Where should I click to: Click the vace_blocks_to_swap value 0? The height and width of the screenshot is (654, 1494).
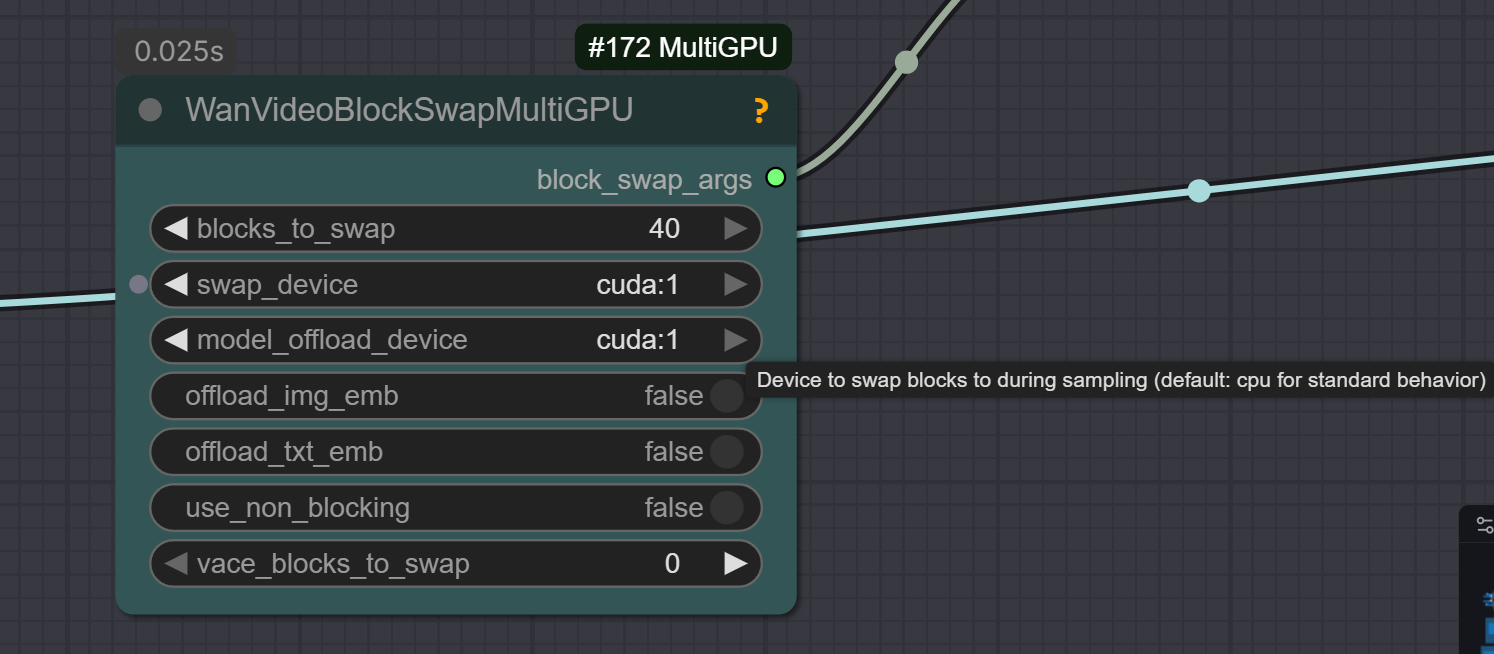tap(672, 564)
